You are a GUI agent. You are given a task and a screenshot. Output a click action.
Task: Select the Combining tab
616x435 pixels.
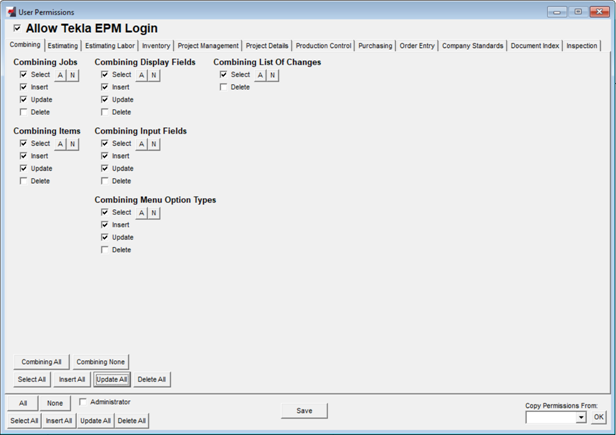[x=25, y=44]
